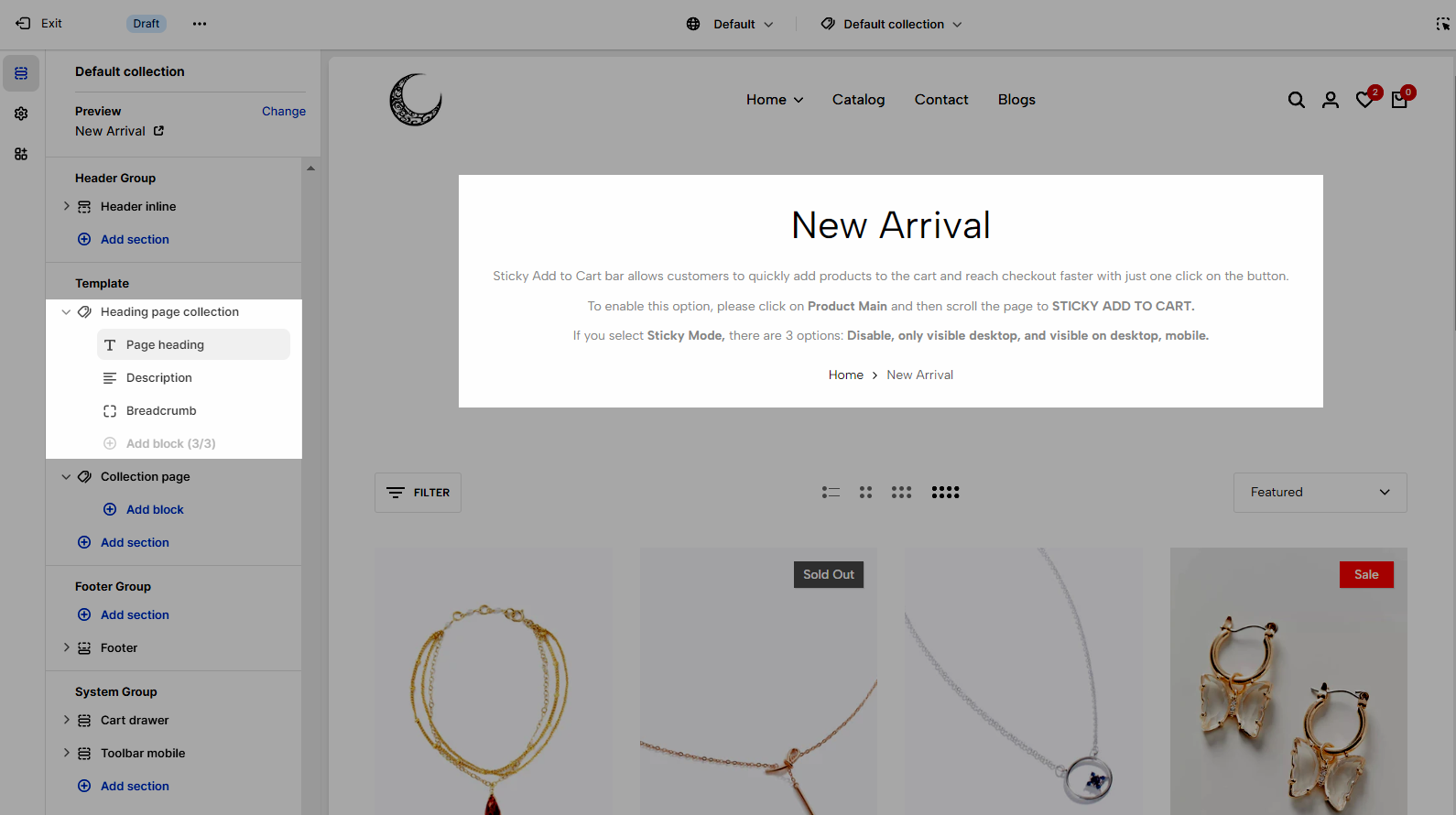Switch to three-column grid view
Image resolution: width=1456 pixels, height=815 pixels.
pos(901,493)
